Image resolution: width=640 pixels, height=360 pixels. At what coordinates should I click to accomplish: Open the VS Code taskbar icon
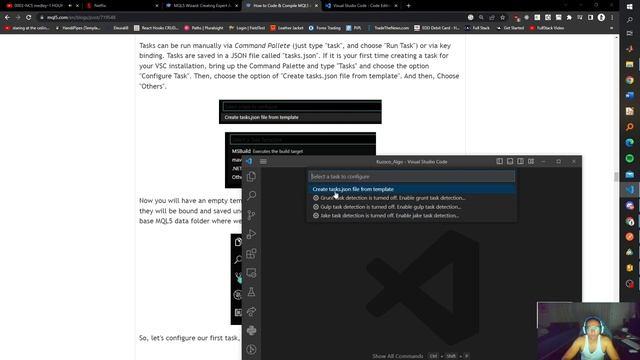coord(629,189)
